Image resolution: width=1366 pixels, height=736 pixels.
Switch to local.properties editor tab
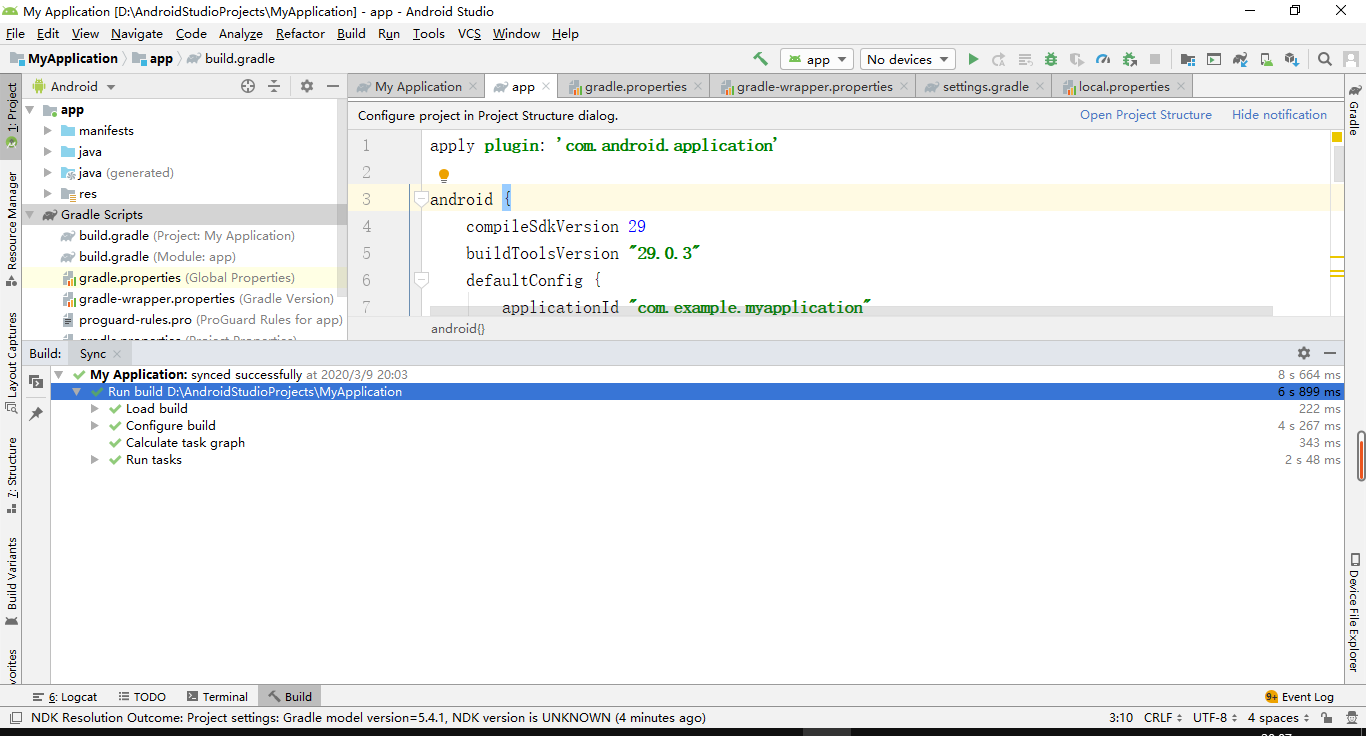coord(1123,86)
